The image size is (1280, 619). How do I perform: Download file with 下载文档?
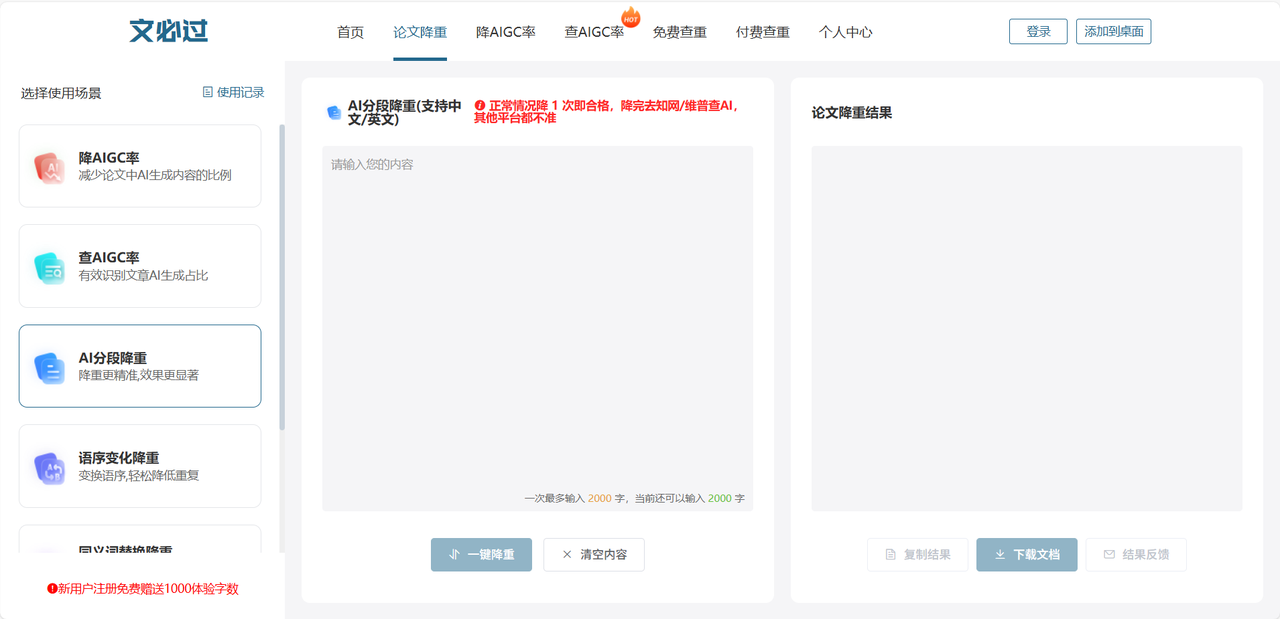1027,554
